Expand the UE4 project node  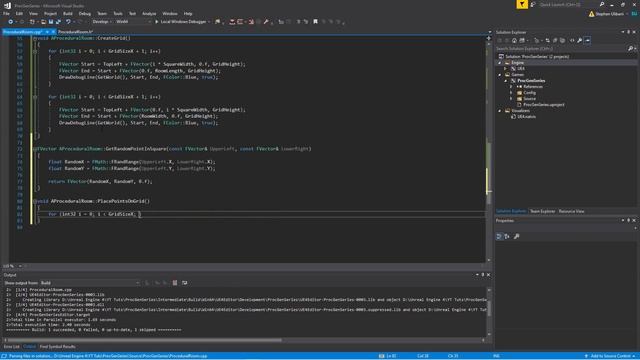click(x=506, y=69)
